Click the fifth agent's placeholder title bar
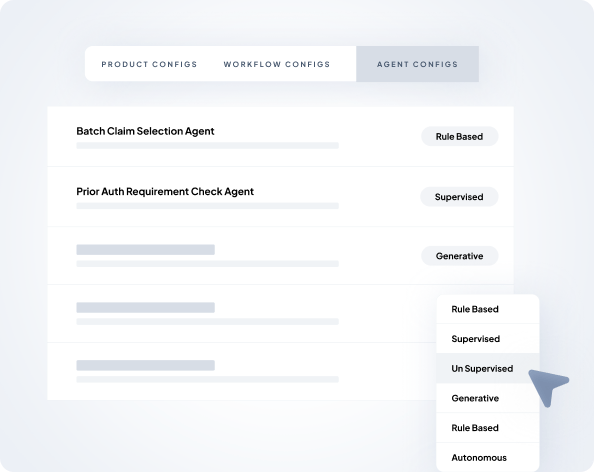 click(x=146, y=365)
